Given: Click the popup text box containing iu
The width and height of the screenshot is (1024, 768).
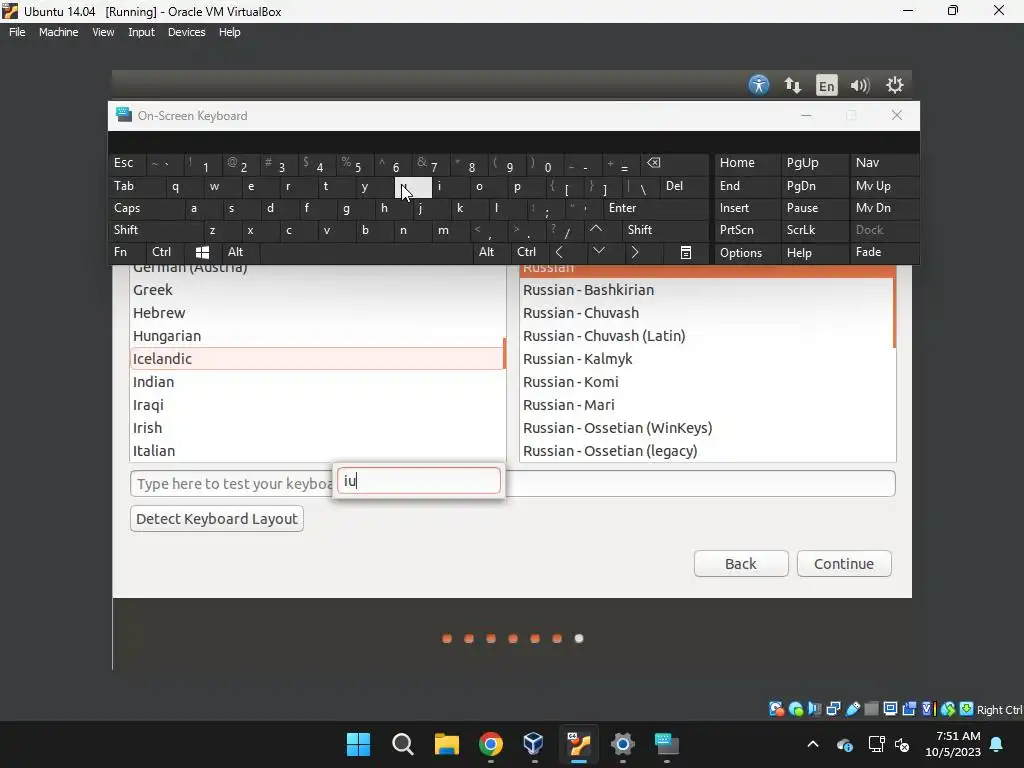Looking at the screenshot, I should pyautogui.click(x=419, y=481).
